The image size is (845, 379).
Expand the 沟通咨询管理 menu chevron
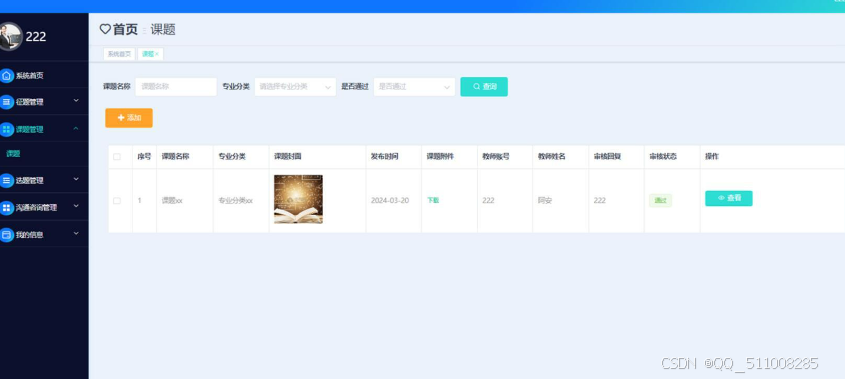tap(76, 206)
